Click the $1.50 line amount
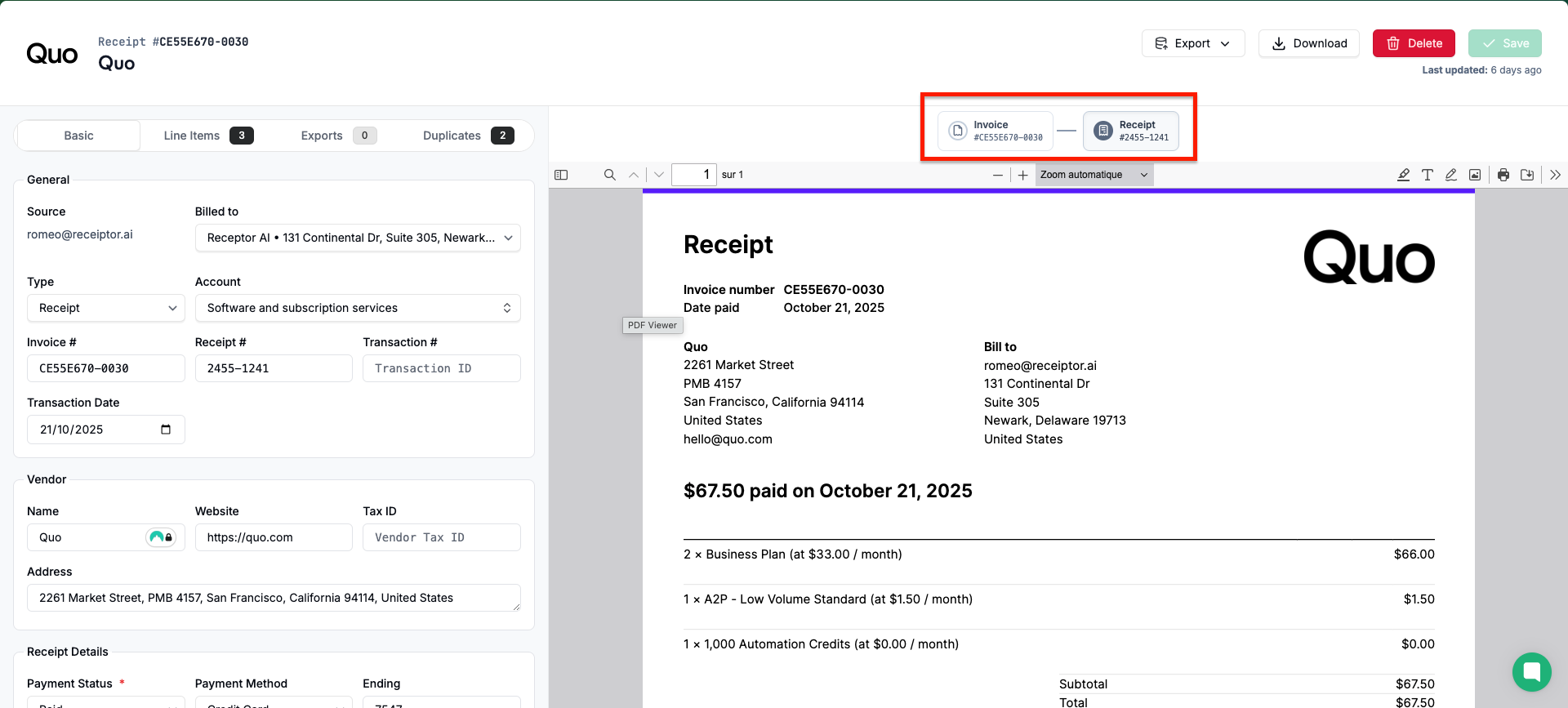1568x708 pixels. pyautogui.click(x=1419, y=599)
